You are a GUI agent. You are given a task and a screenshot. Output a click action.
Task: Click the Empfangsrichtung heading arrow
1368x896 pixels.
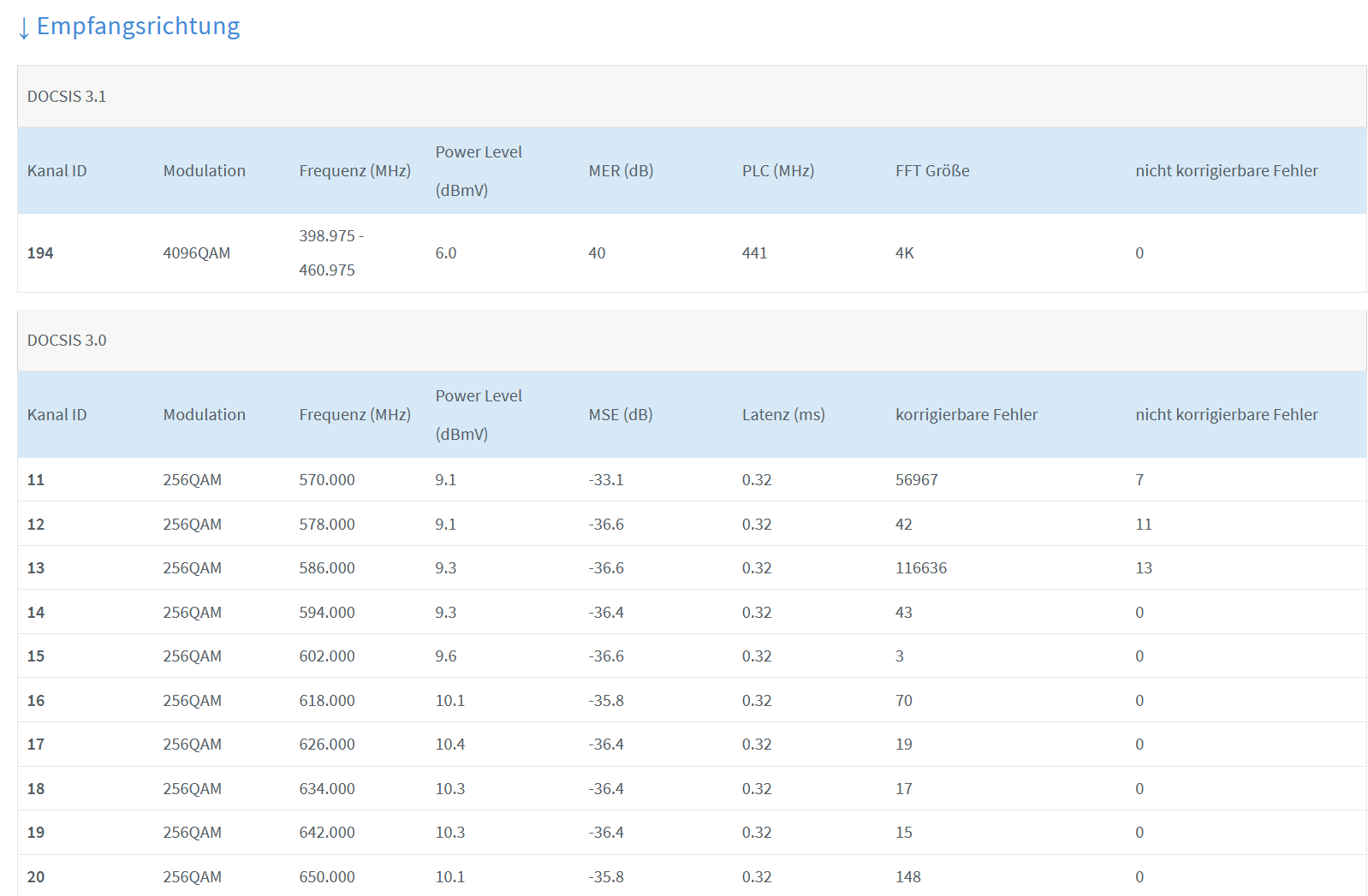(24, 27)
